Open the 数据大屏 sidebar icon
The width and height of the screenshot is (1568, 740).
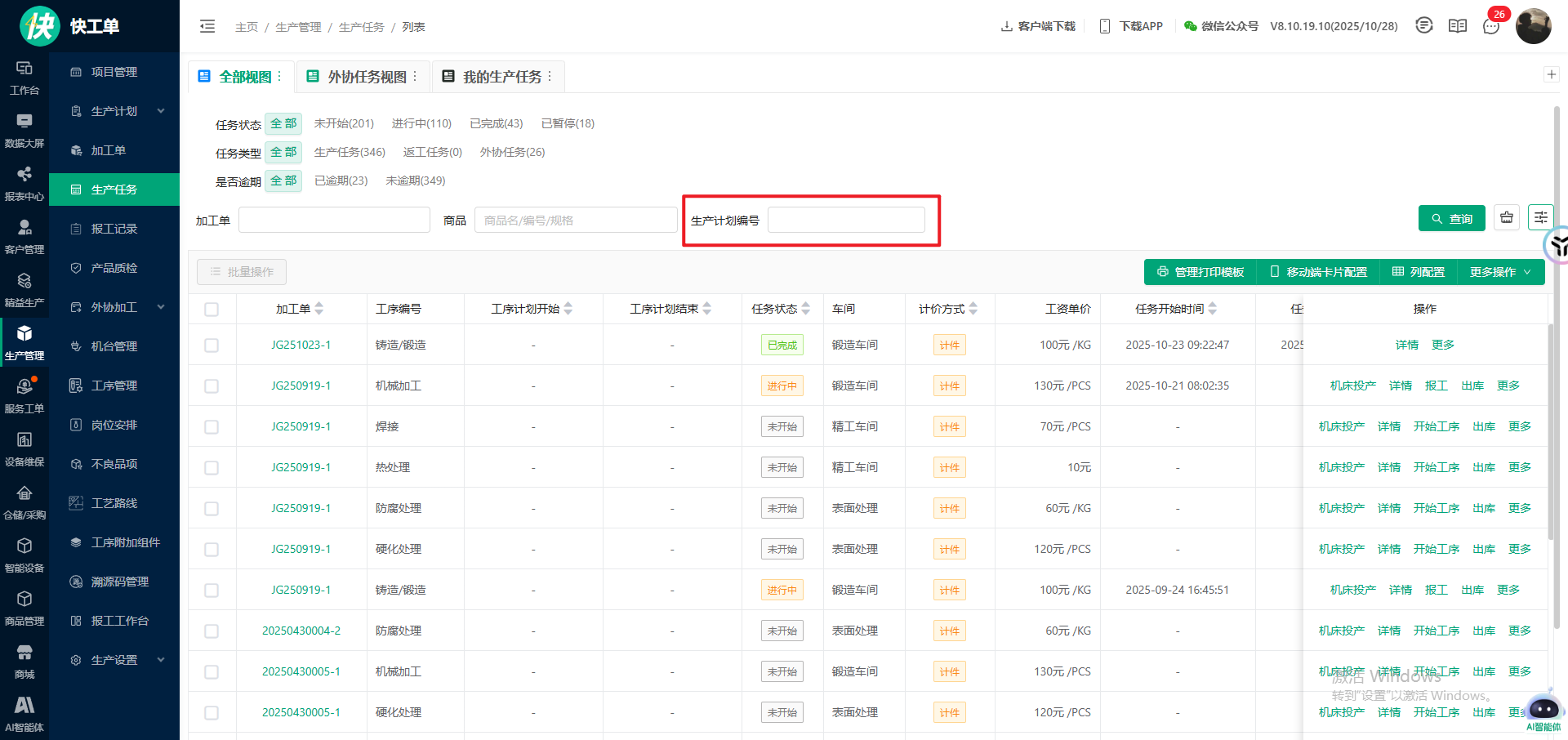tap(24, 129)
